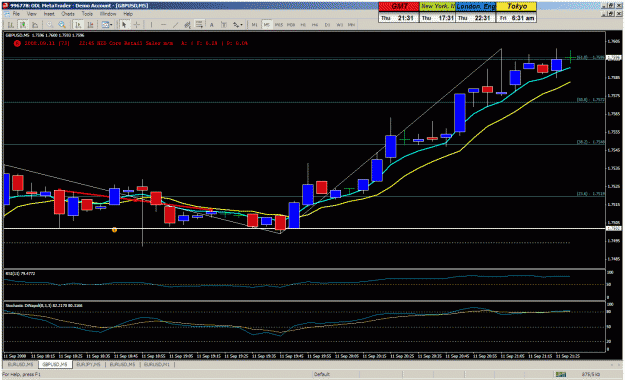Switch to M15 timeframe

278,25
